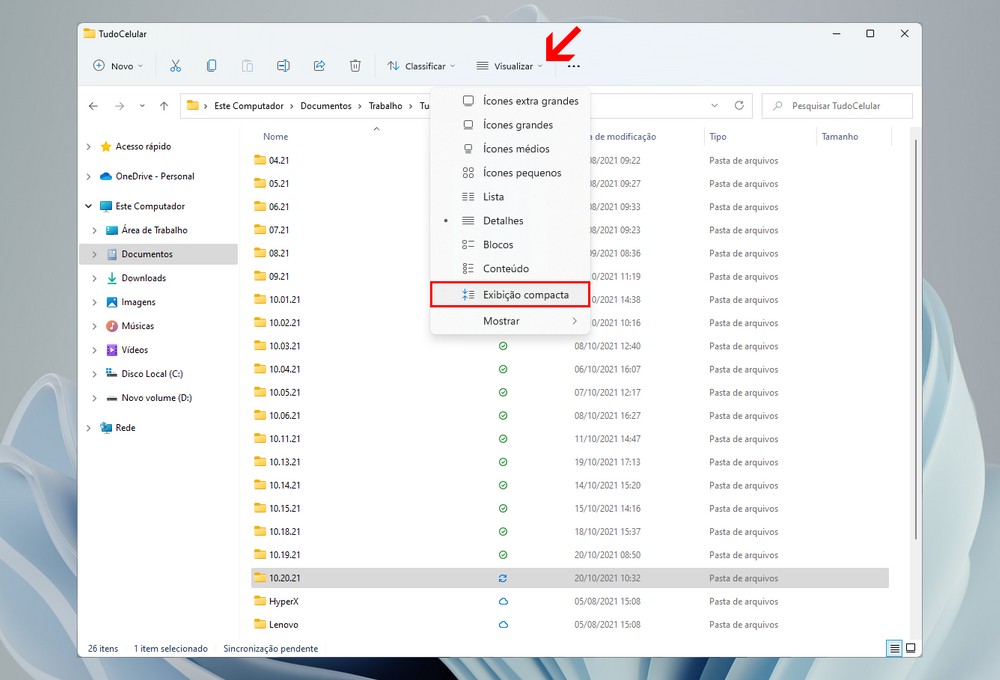Click Documentos in breadcrumb path
Screen dimensions: 1000x680
(326, 106)
